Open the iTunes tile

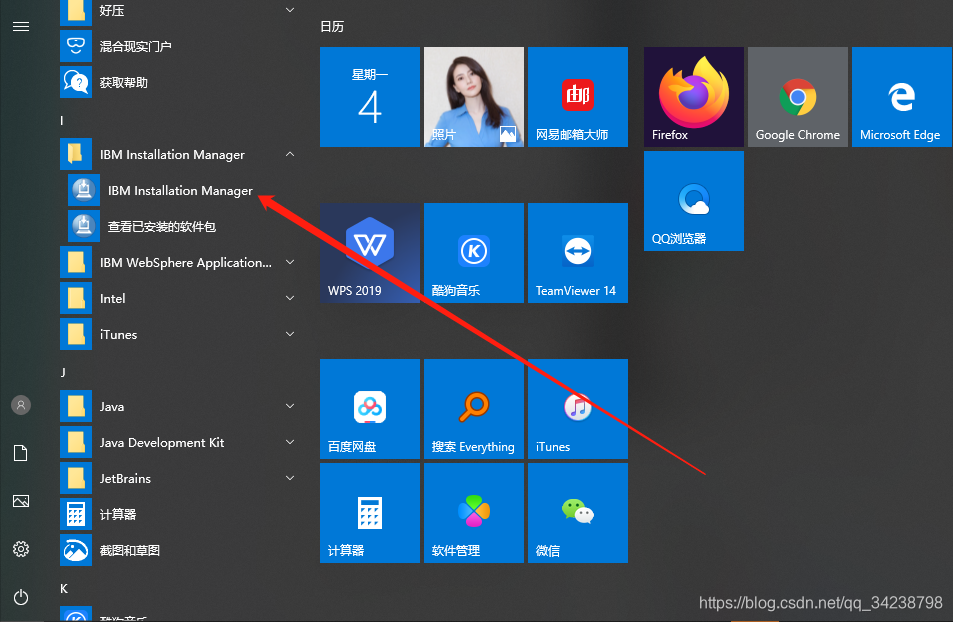tap(577, 409)
